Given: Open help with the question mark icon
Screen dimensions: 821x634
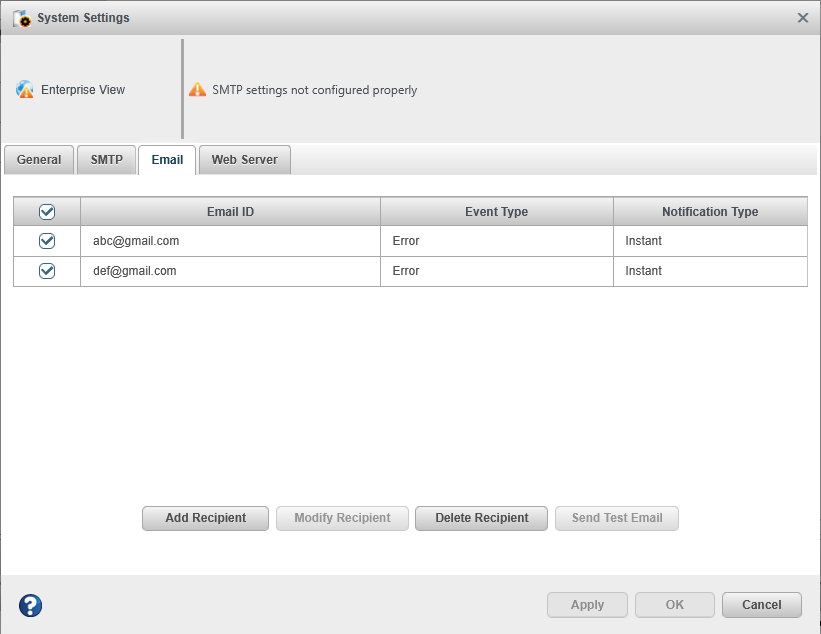Looking at the screenshot, I should pyautogui.click(x=31, y=605).
